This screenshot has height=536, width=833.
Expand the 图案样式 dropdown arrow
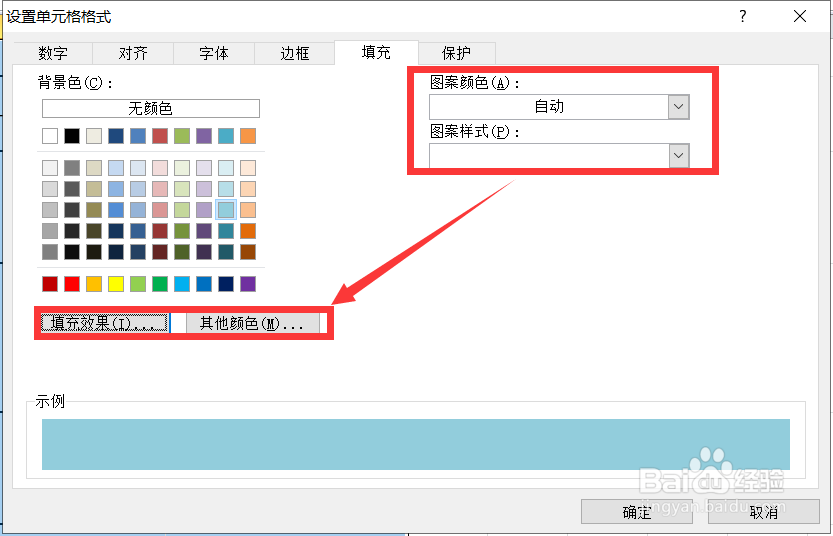coord(678,156)
